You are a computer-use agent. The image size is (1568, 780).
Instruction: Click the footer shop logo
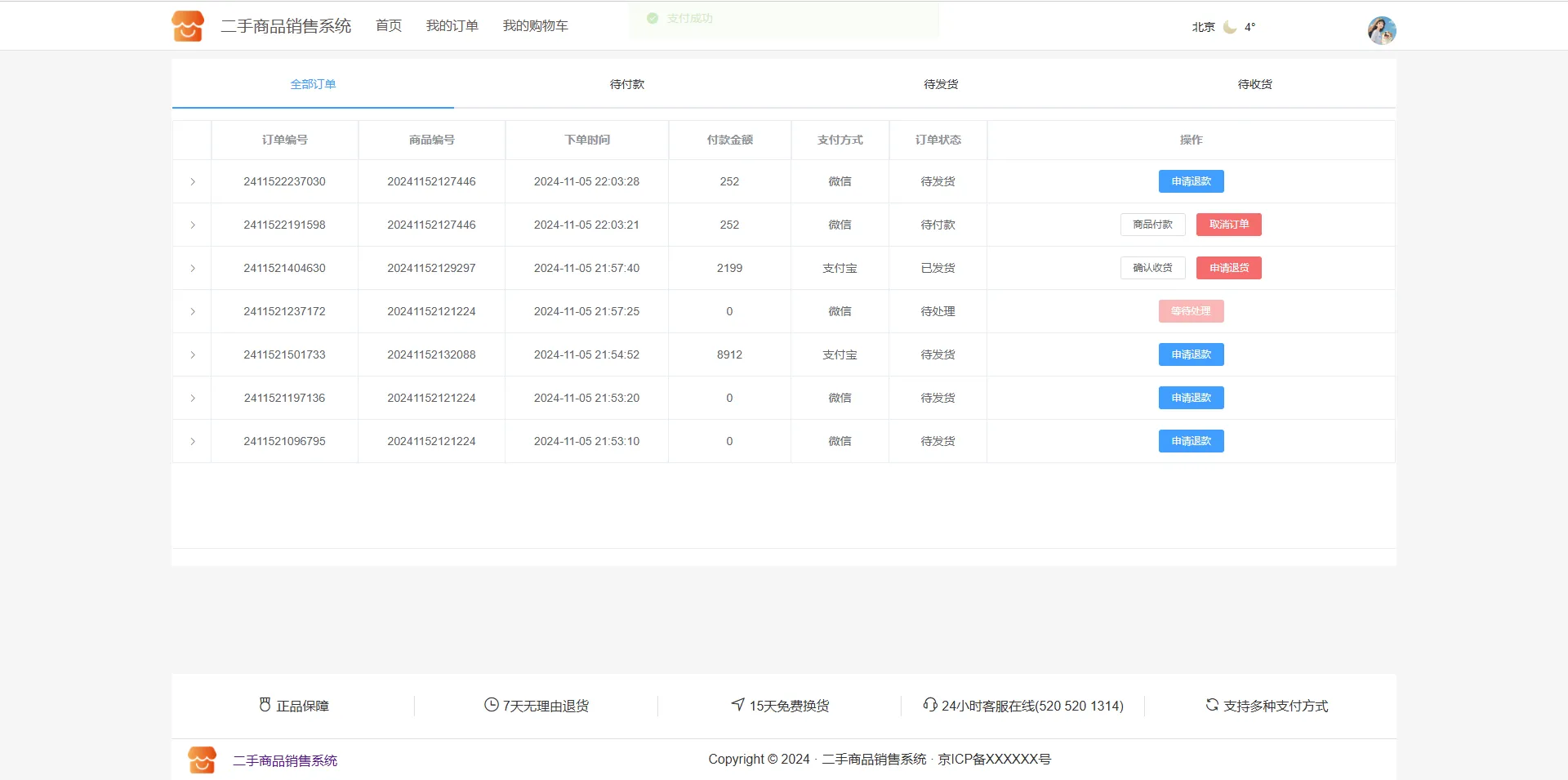202,760
